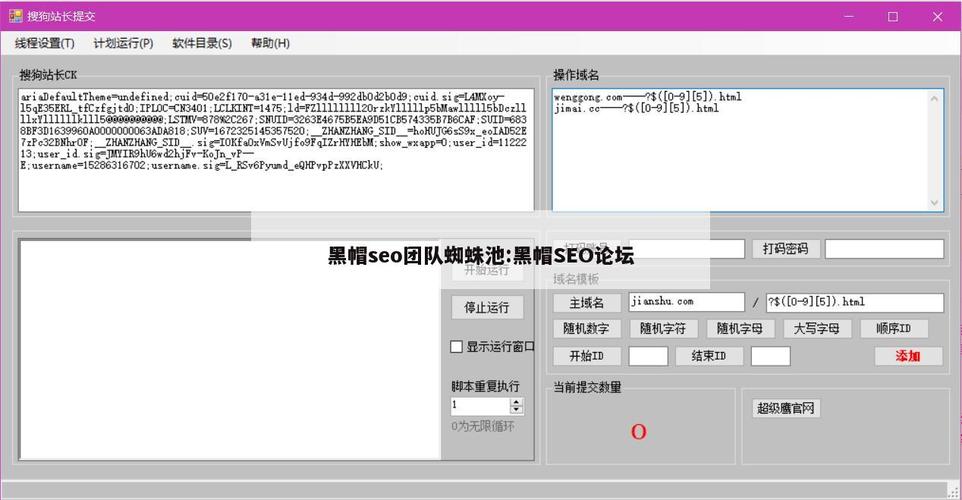
Task: Focus the 开始ID input box
Action: [648, 356]
